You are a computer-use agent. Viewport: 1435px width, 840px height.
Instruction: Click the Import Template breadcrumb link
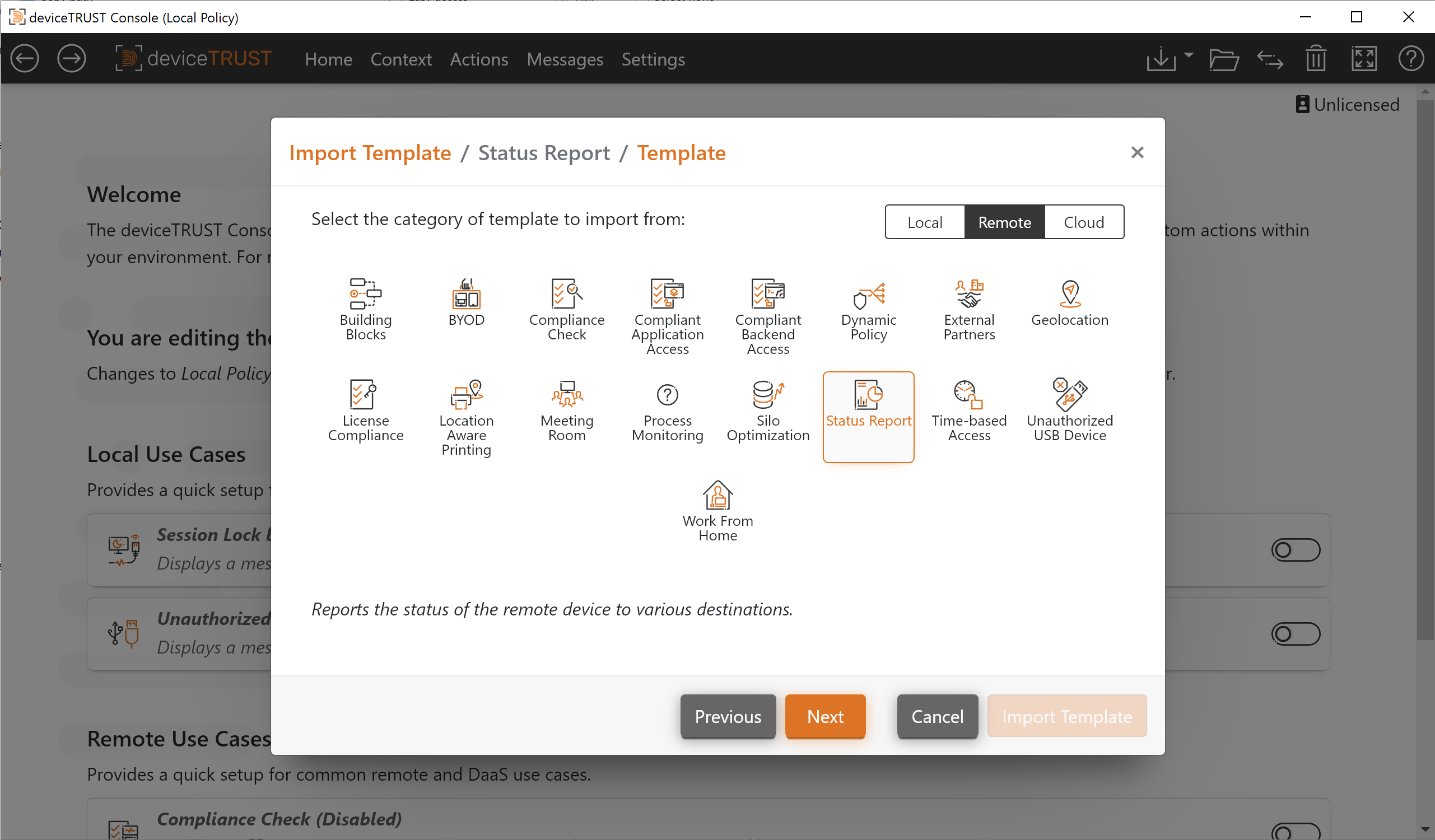[x=370, y=153]
